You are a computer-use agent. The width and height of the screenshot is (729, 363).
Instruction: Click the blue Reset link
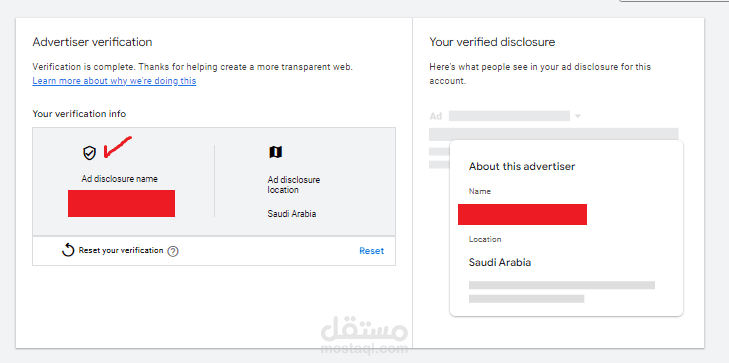click(x=371, y=251)
